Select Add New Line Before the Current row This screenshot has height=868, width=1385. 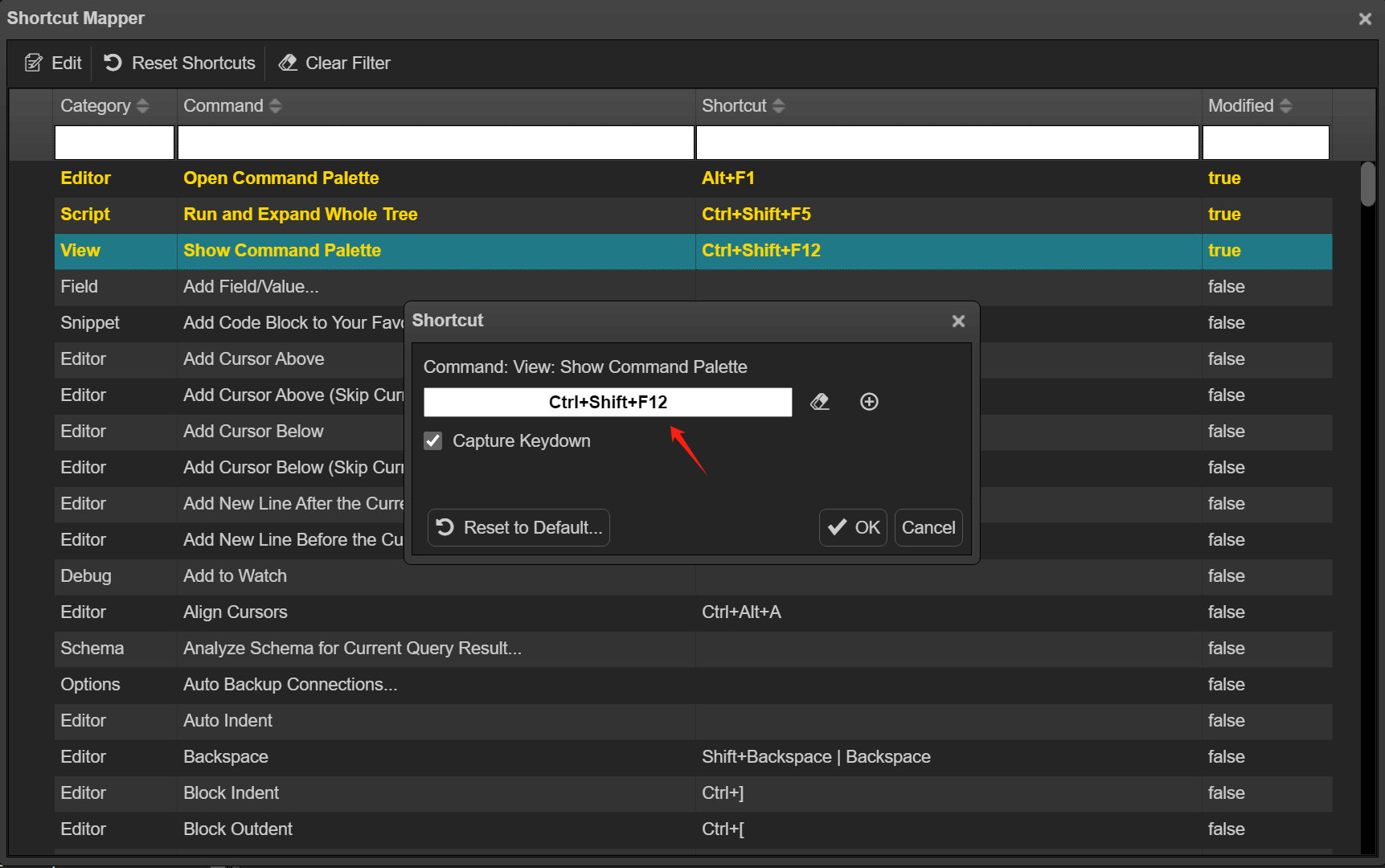tap(293, 540)
